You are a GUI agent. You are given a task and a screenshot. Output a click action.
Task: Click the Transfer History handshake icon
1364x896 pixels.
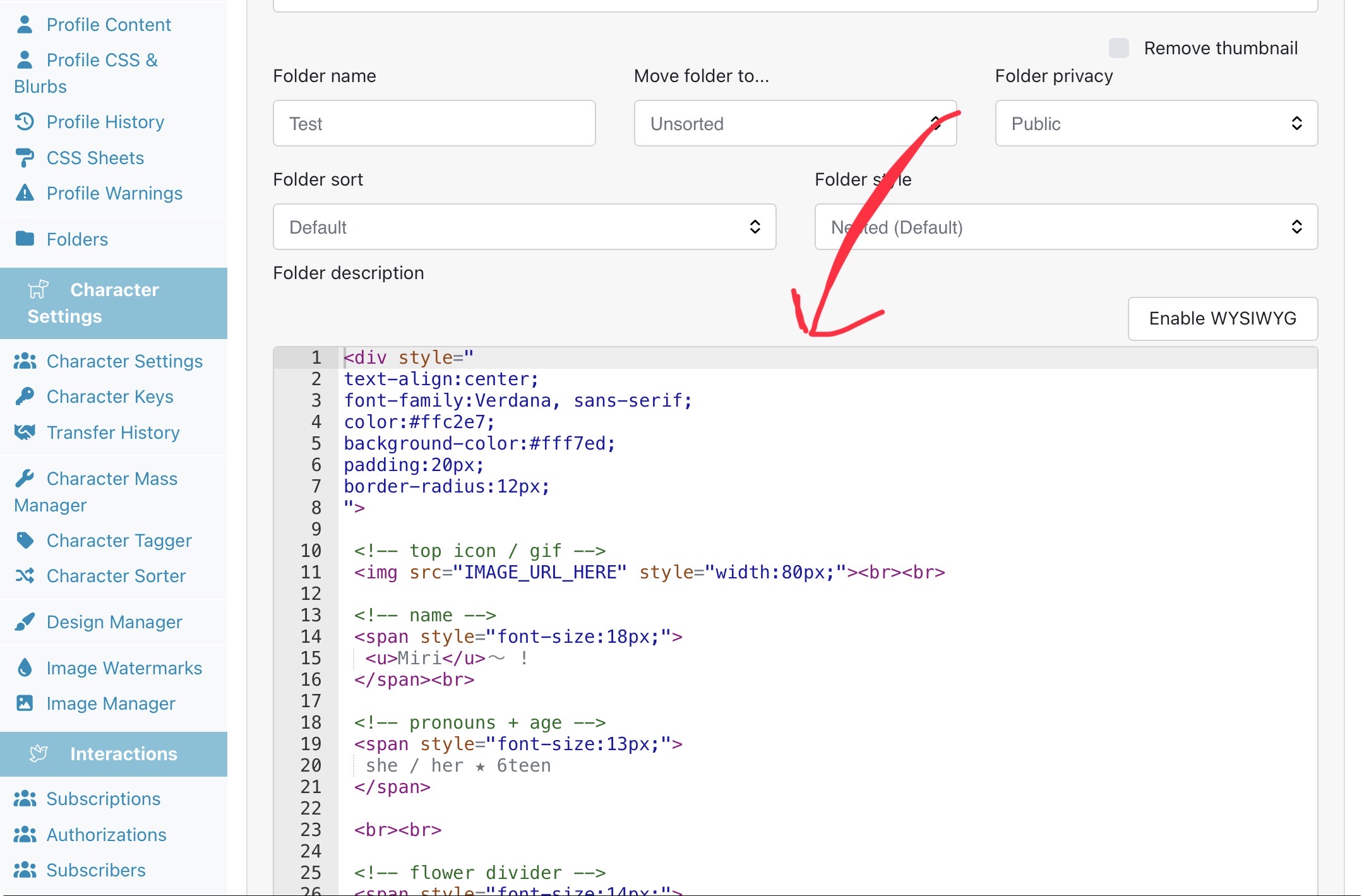(x=25, y=432)
